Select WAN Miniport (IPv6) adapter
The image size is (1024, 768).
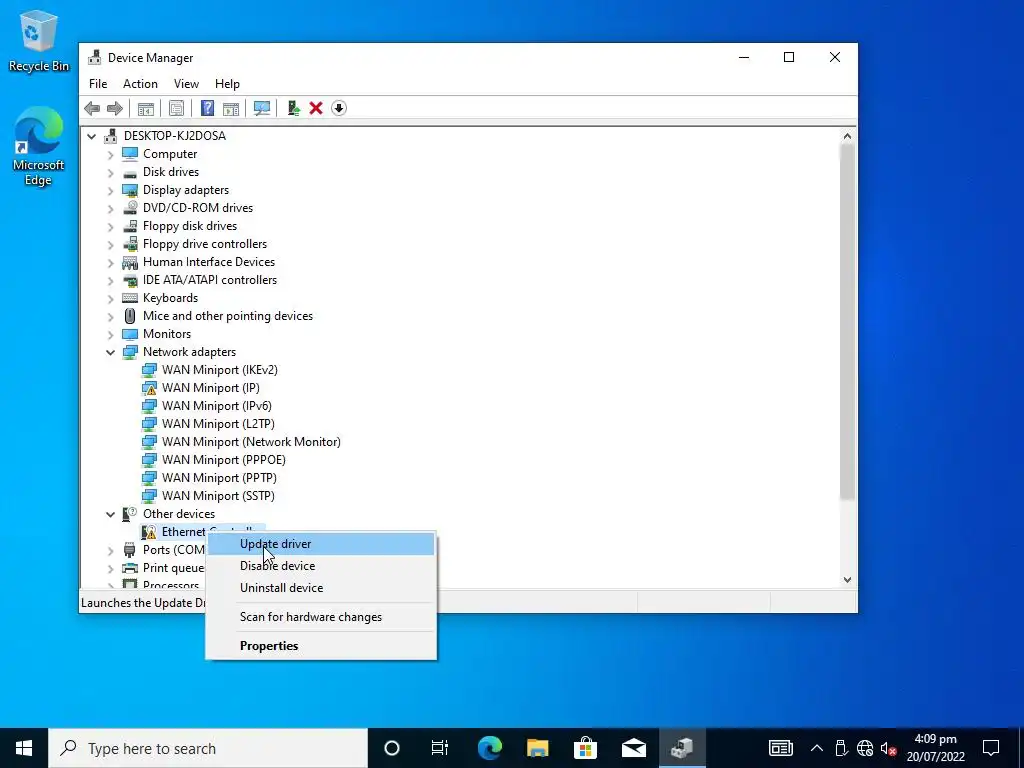click(x=217, y=406)
